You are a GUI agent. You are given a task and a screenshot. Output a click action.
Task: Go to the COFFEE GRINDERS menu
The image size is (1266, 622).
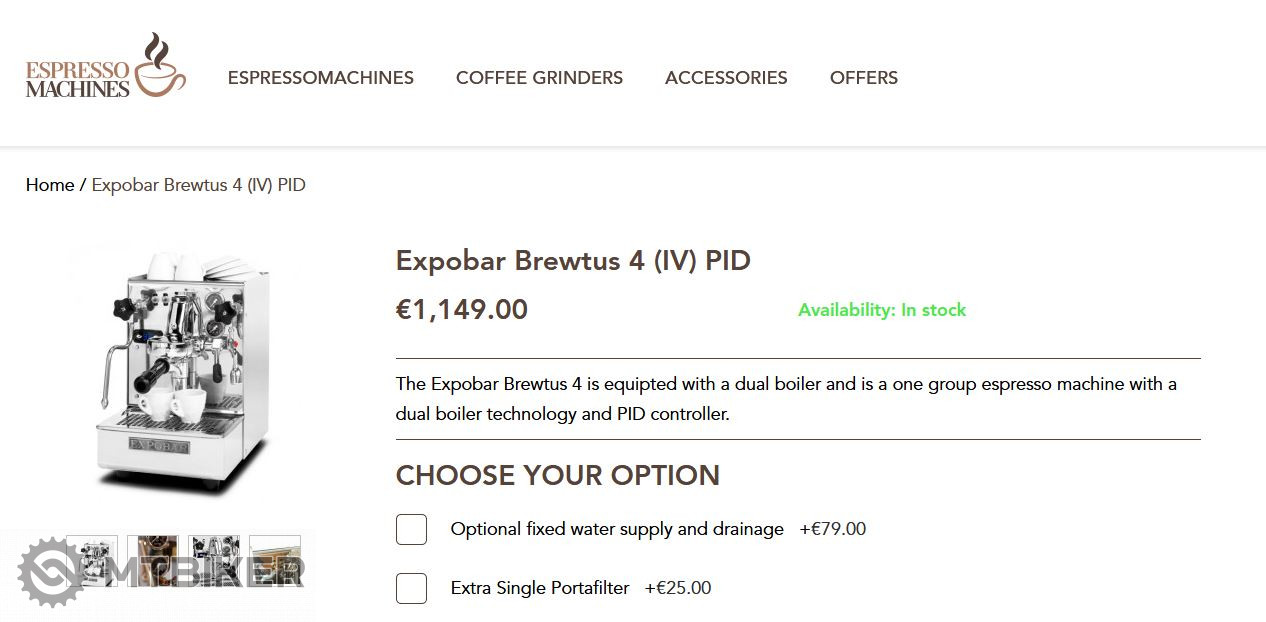point(539,78)
